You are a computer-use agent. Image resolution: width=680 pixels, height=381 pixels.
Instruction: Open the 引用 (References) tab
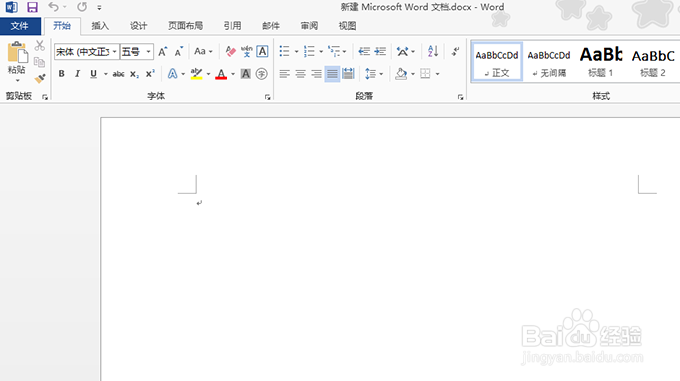point(232,26)
